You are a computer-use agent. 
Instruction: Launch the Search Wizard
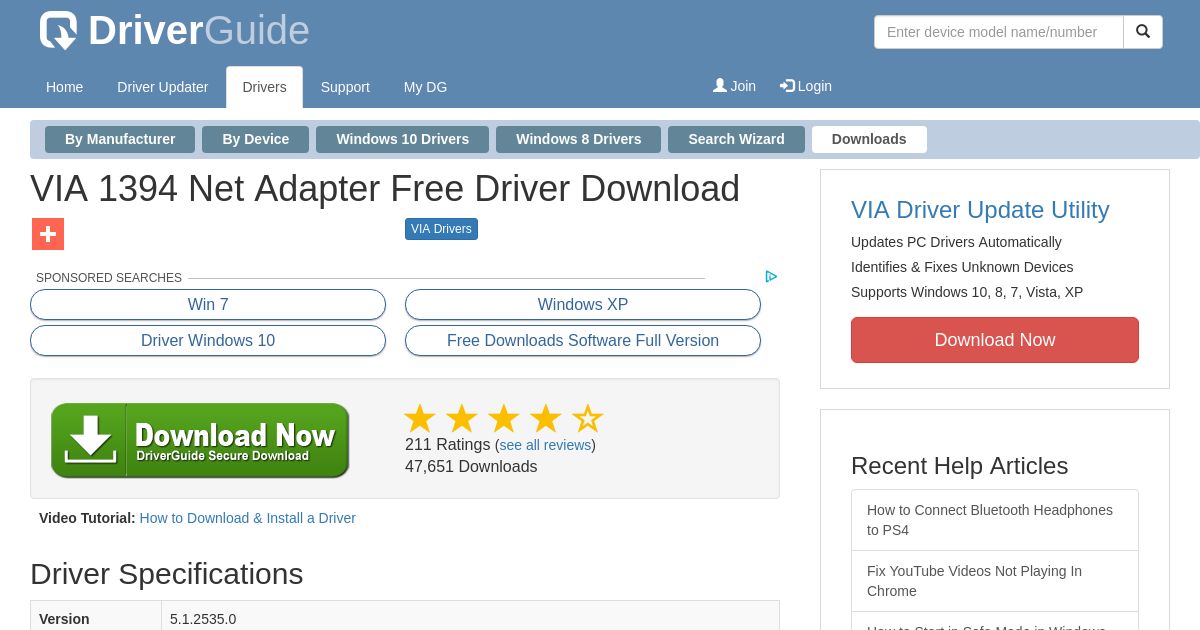coord(737,139)
